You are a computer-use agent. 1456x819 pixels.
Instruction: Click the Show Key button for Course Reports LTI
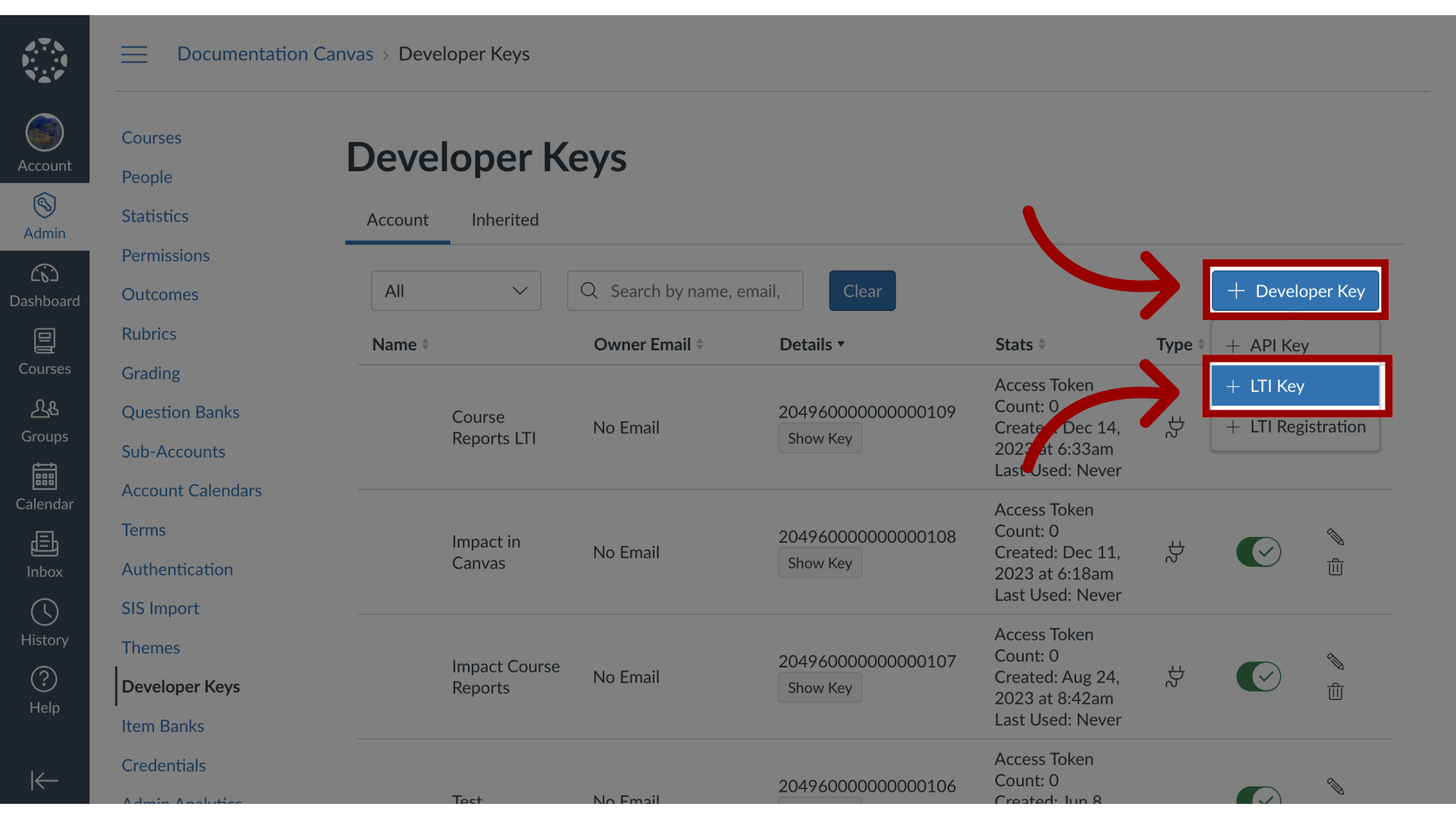[818, 438]
